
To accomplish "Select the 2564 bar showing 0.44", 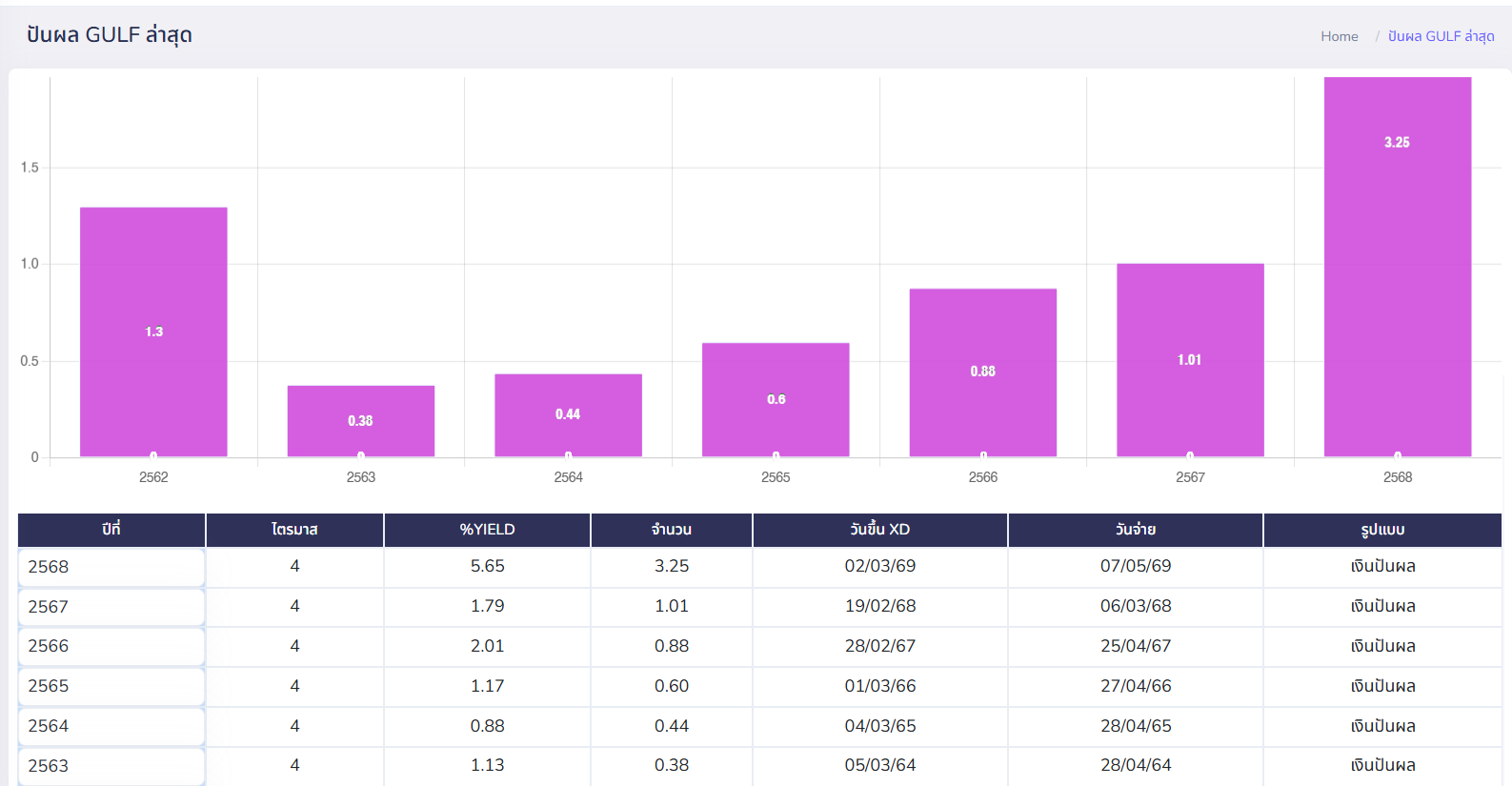I will pos(568,415).
